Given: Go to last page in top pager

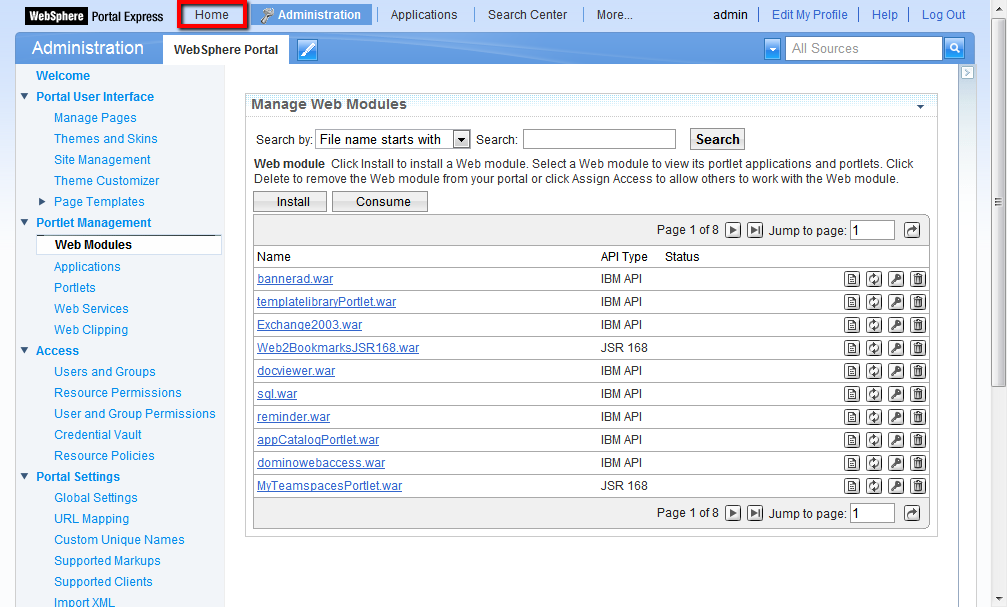Looking at the screenshot, I should [x=755, y=230].
